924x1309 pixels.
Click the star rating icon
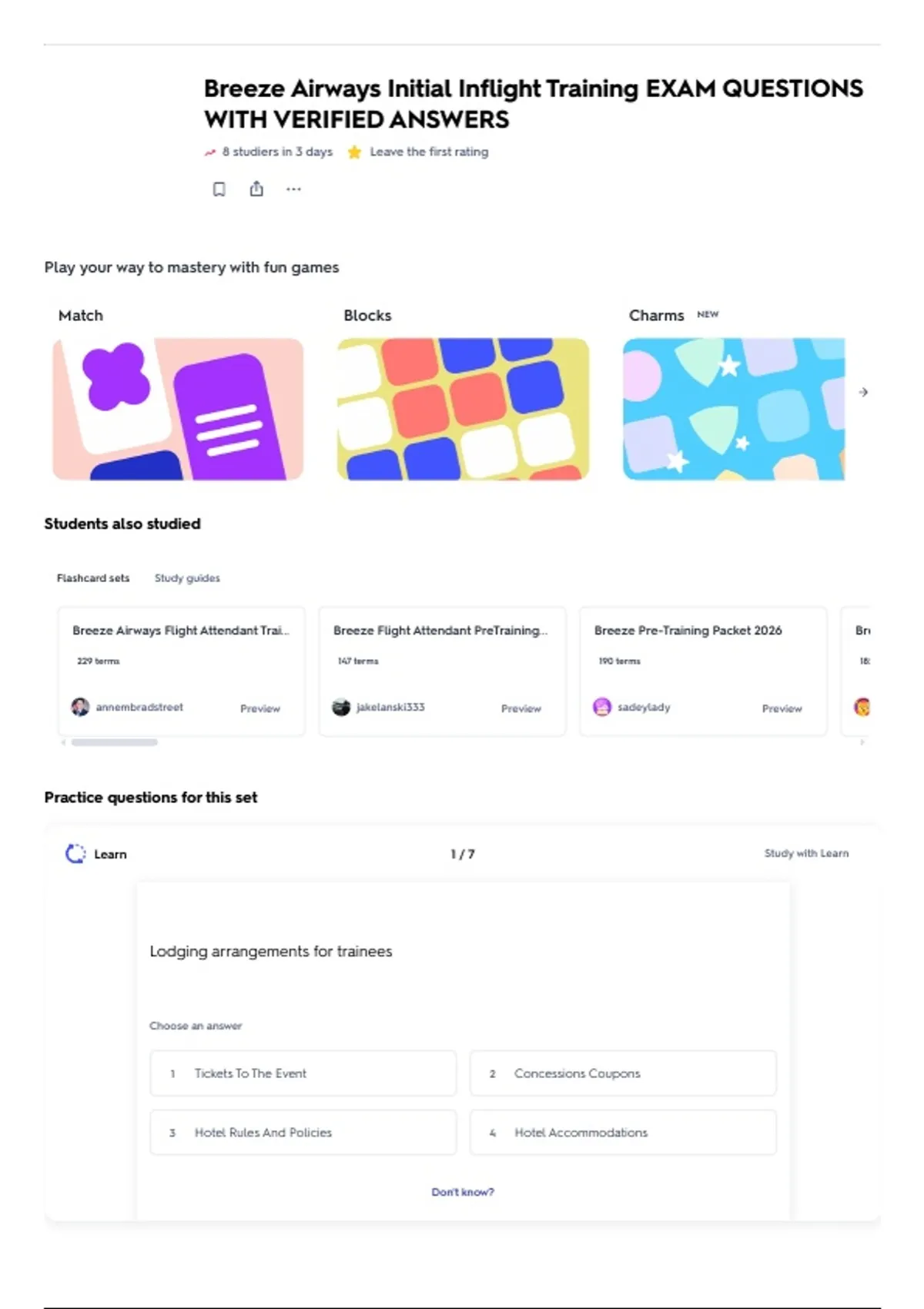354,152
